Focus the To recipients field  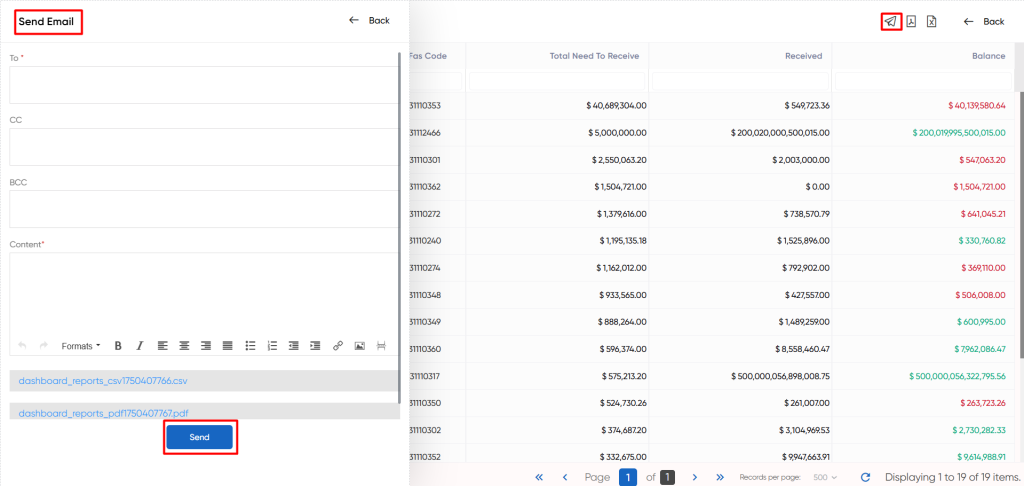203,85
